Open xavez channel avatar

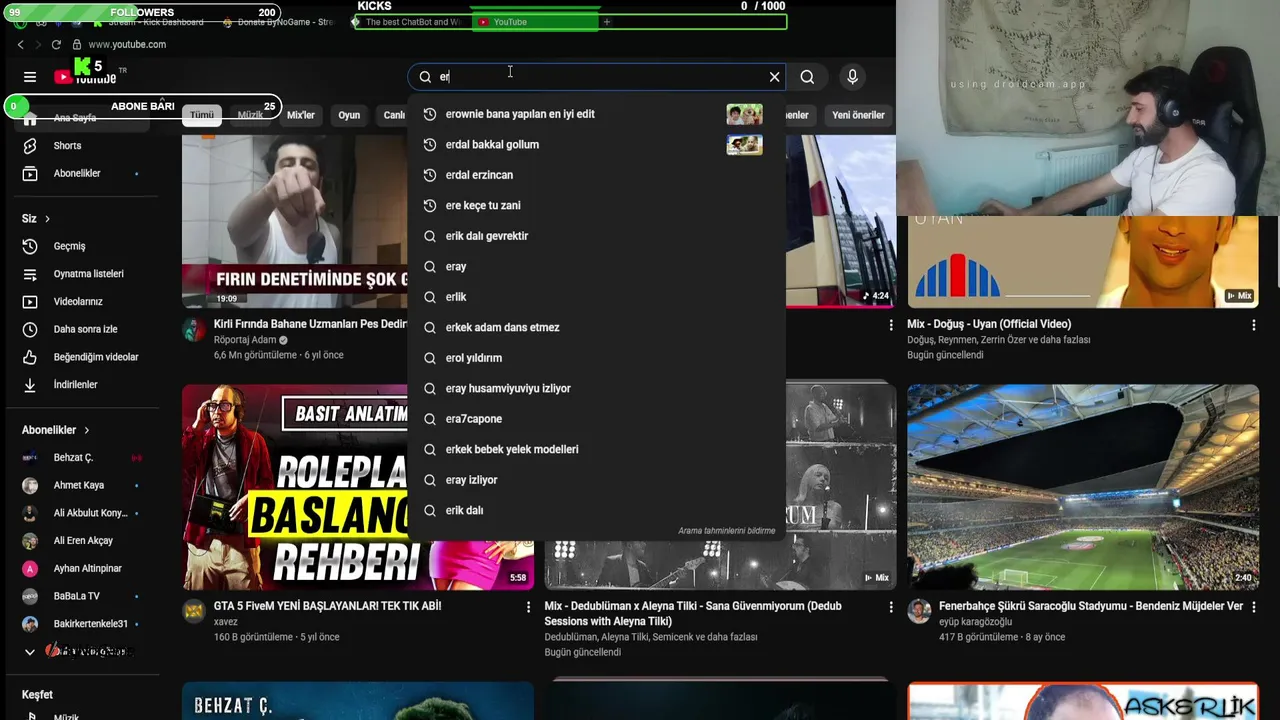click(194, 612)
